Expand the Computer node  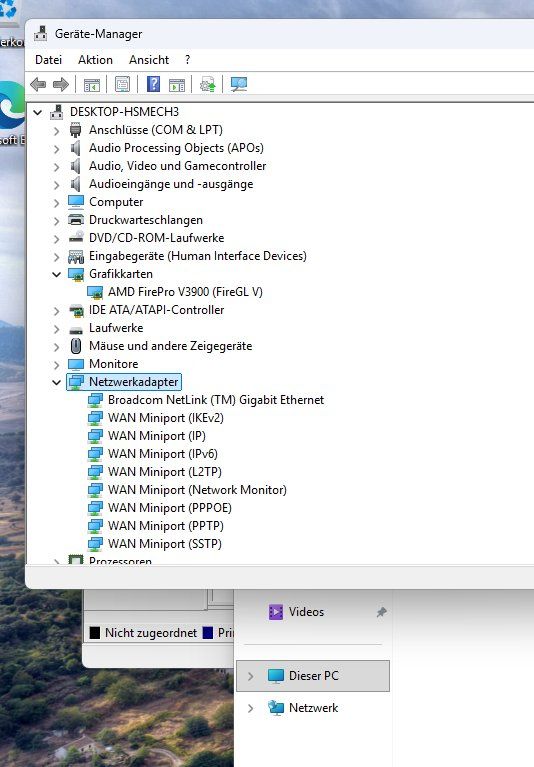click(56, 203)
